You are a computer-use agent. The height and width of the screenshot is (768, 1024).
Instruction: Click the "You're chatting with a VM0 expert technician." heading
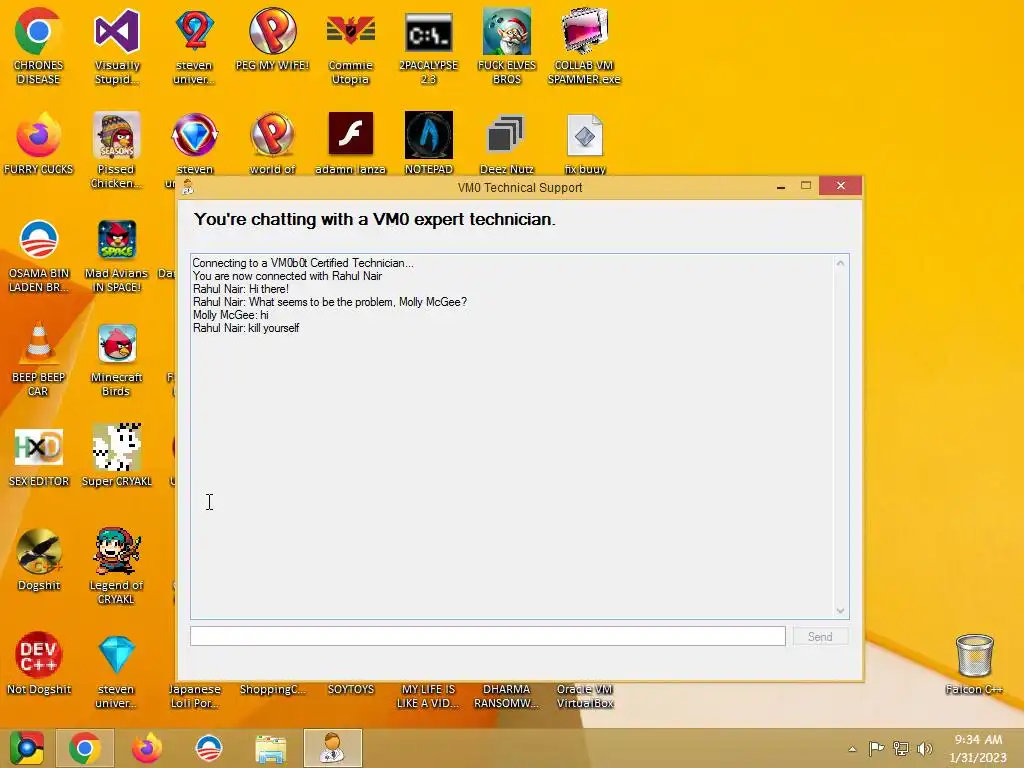point(374,219)
